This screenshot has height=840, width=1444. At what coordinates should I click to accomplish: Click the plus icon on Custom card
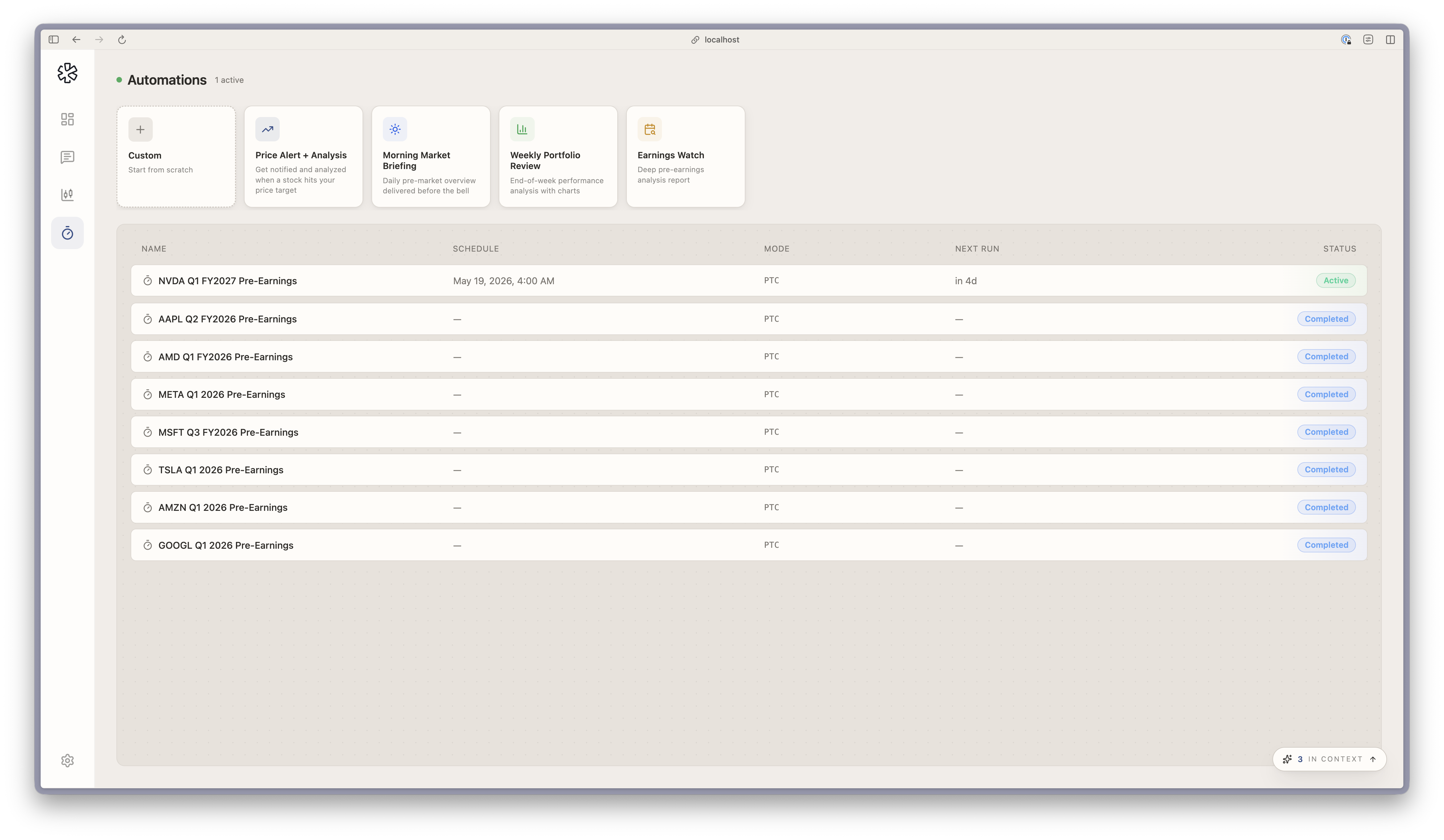coord(140,130)
